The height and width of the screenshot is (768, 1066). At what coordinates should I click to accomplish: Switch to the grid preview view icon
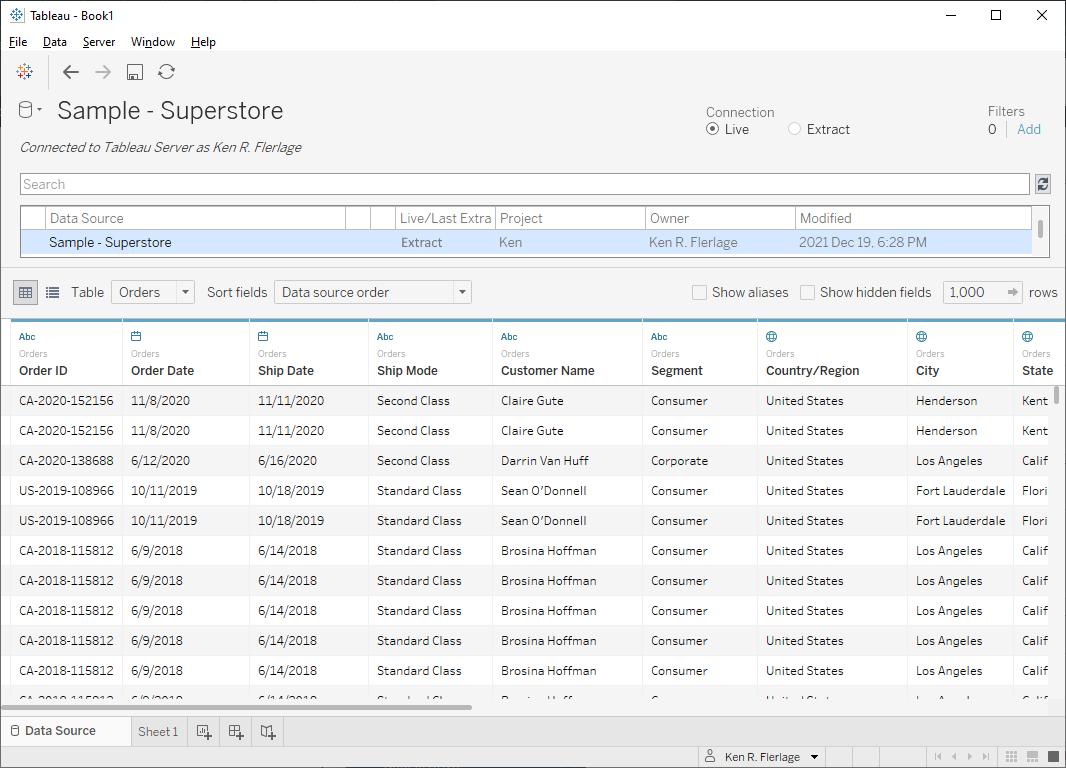click(x=25, y=292)
